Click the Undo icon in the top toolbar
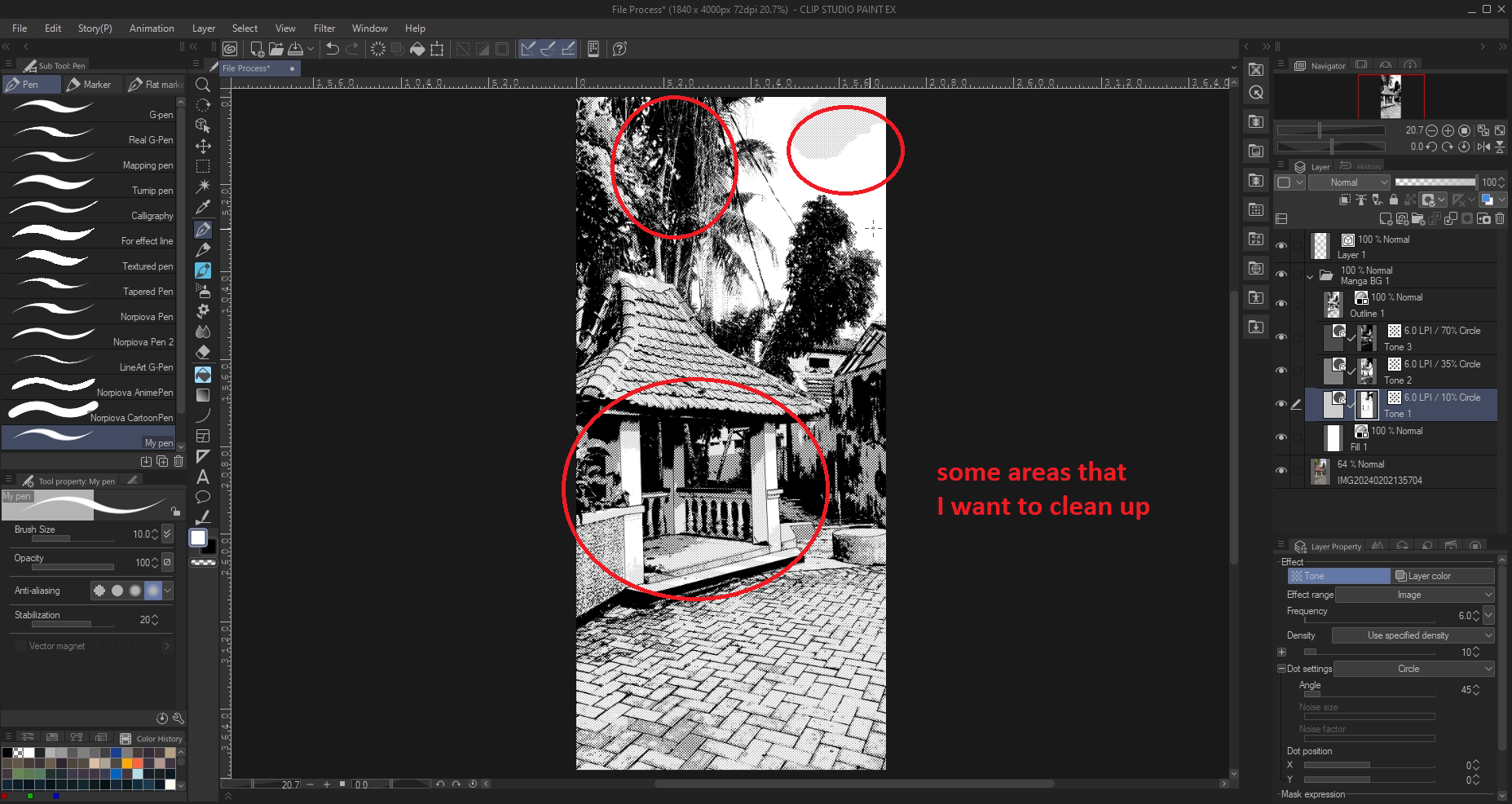Screen dimensions: 1512x804 coord(331,49)
